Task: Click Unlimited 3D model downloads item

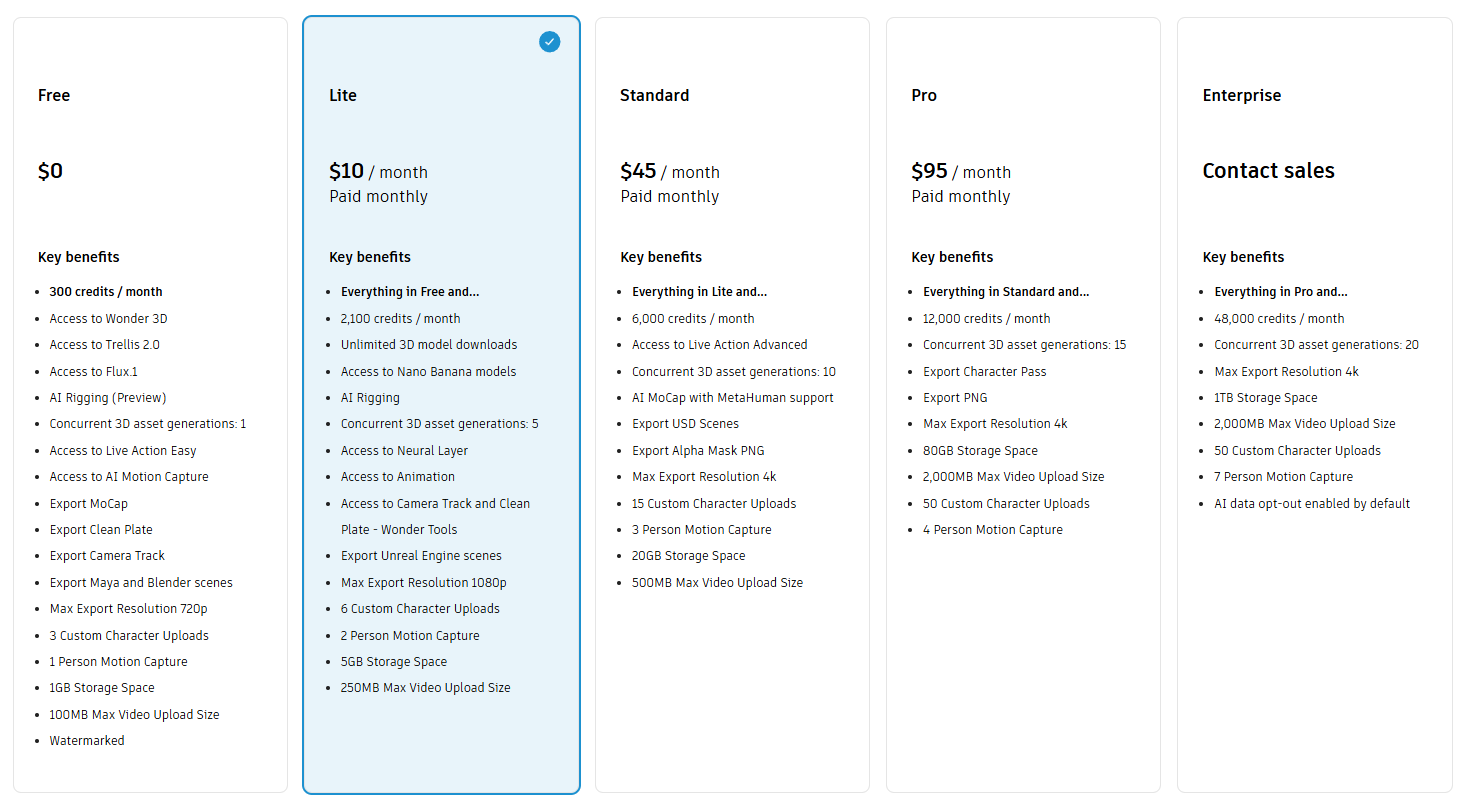Action: click(429, 345)
